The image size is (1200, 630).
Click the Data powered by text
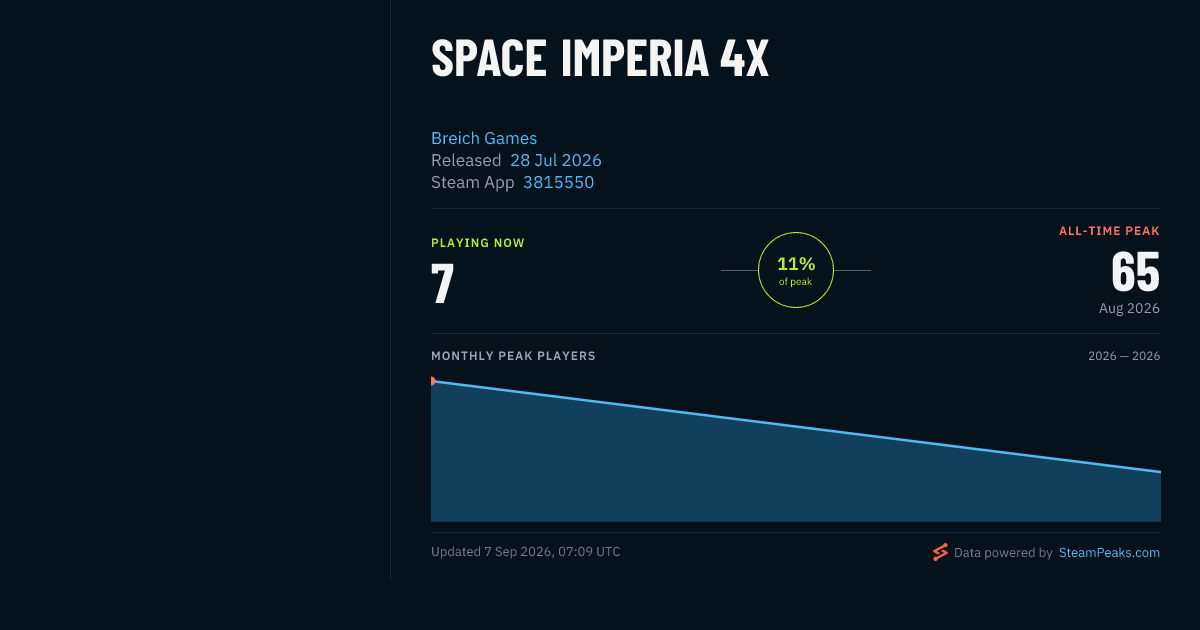[x=1003, y=552]
